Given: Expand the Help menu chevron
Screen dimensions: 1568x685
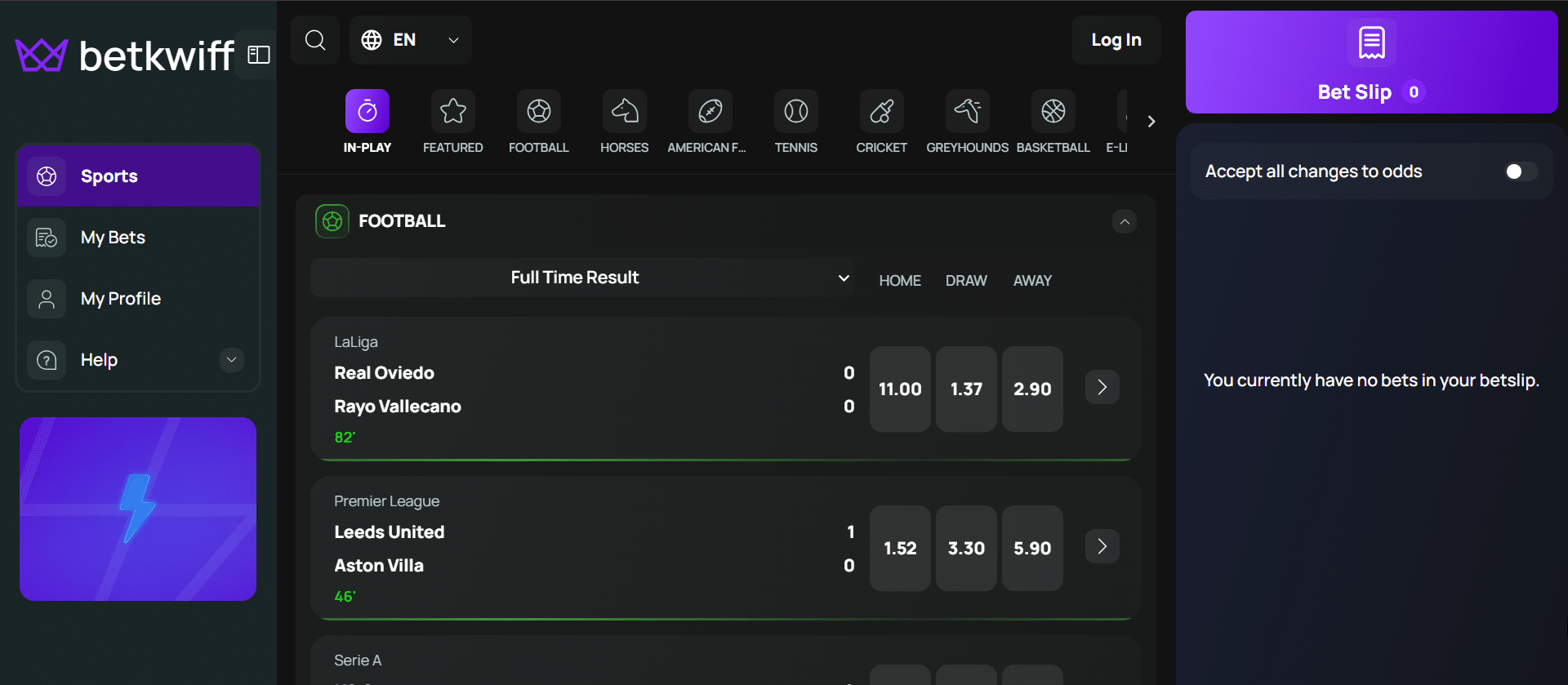Looking at the screenshot, I should pyautogui.click(x=232, y=360).
